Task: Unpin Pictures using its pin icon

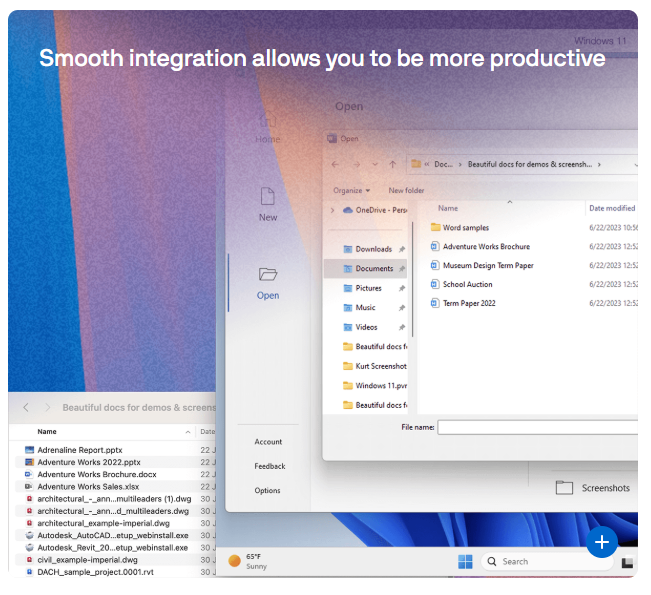Action: 401,288
